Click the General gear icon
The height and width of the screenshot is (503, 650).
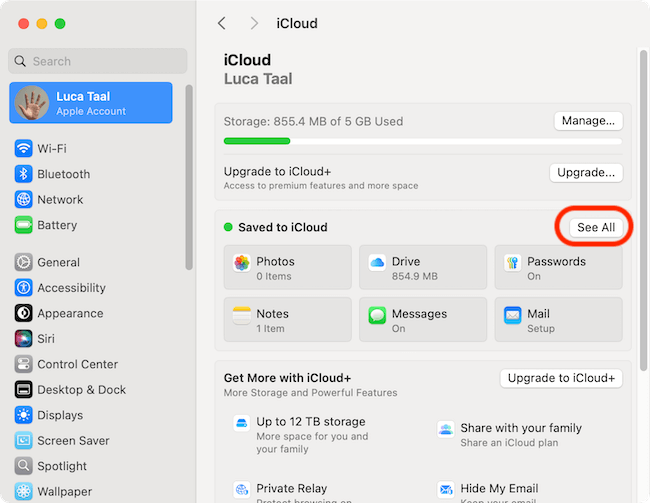[23, 262]
